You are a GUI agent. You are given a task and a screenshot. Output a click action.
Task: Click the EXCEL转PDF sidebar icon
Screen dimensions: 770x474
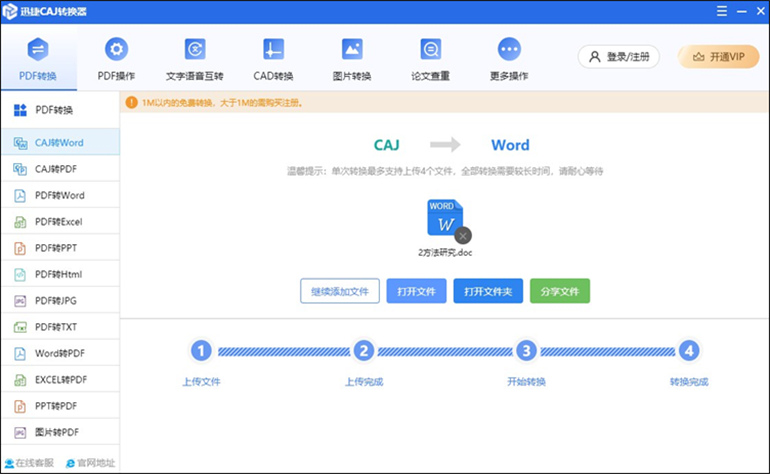(x=20, y=380)
